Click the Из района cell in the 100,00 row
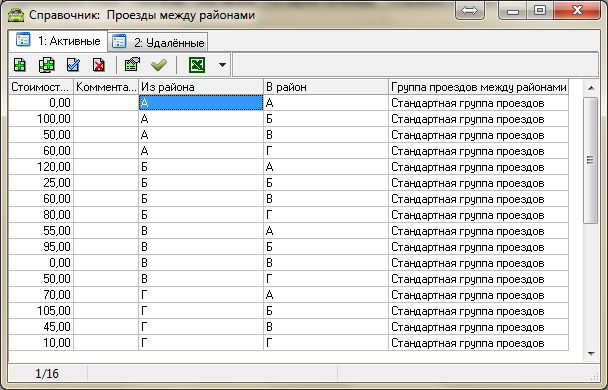The height and width of the screenshot is (390, 608). click(201, 119)
